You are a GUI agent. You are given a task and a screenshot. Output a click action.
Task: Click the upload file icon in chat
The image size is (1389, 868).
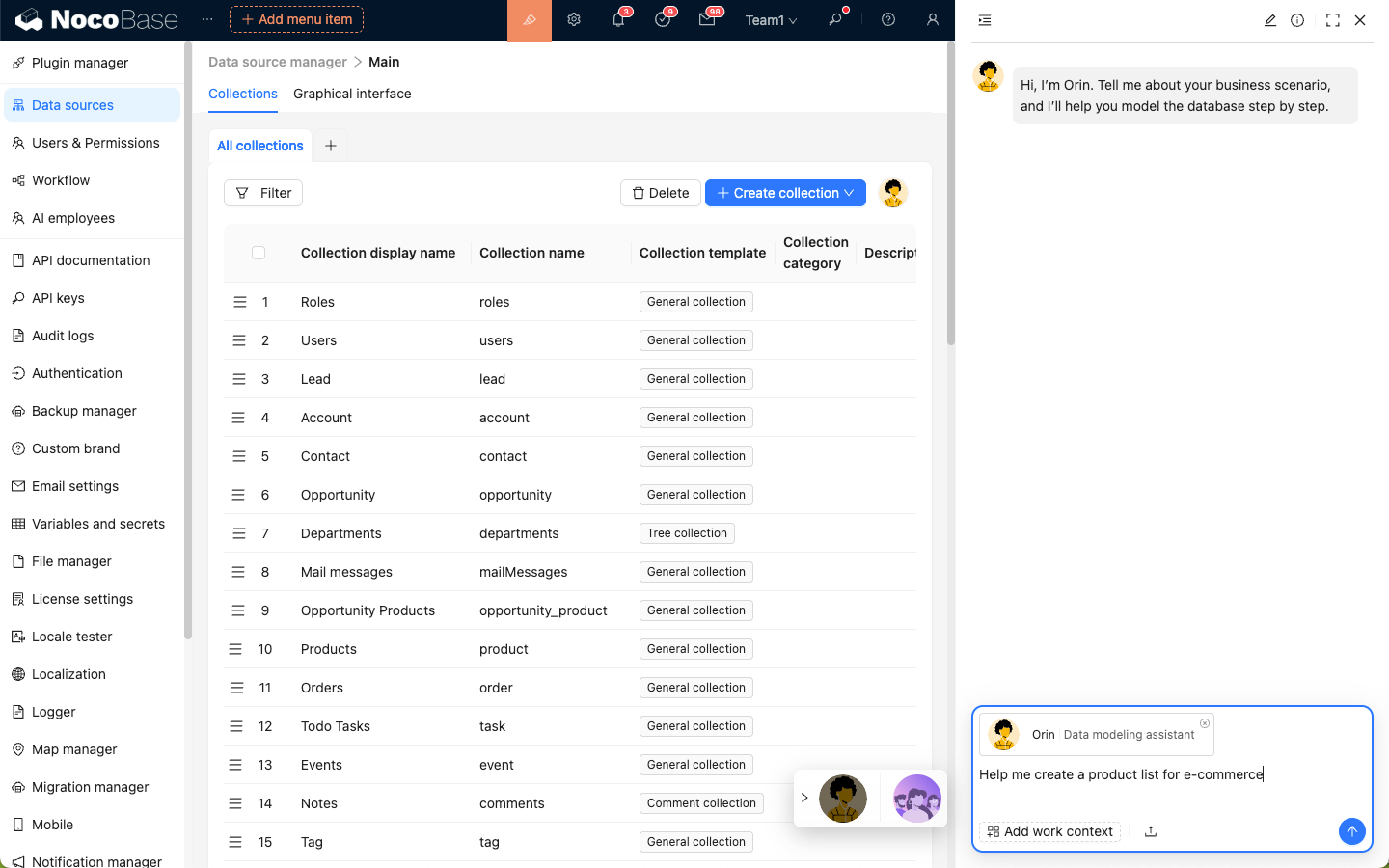tap(1151, 831)
